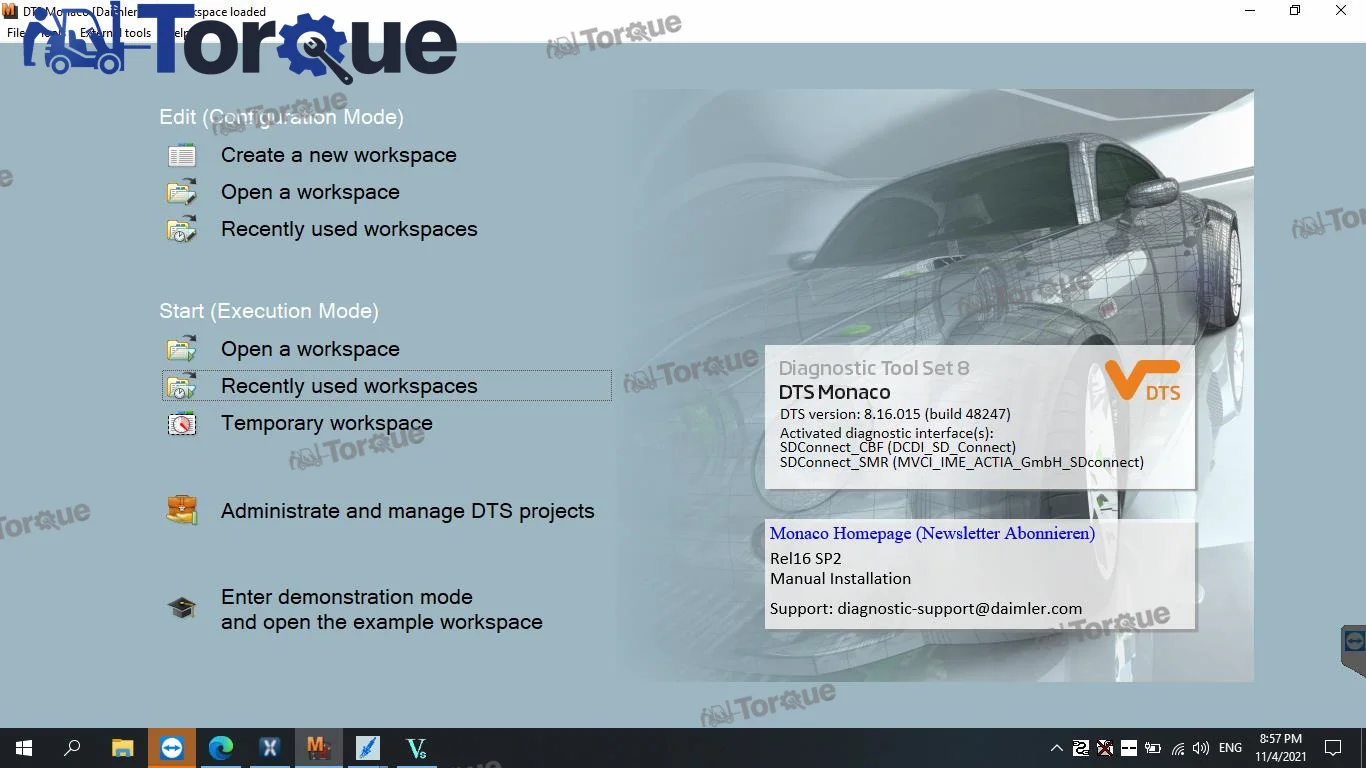
Task: Show hidden system tray icons
Action: coord(1057,748)
